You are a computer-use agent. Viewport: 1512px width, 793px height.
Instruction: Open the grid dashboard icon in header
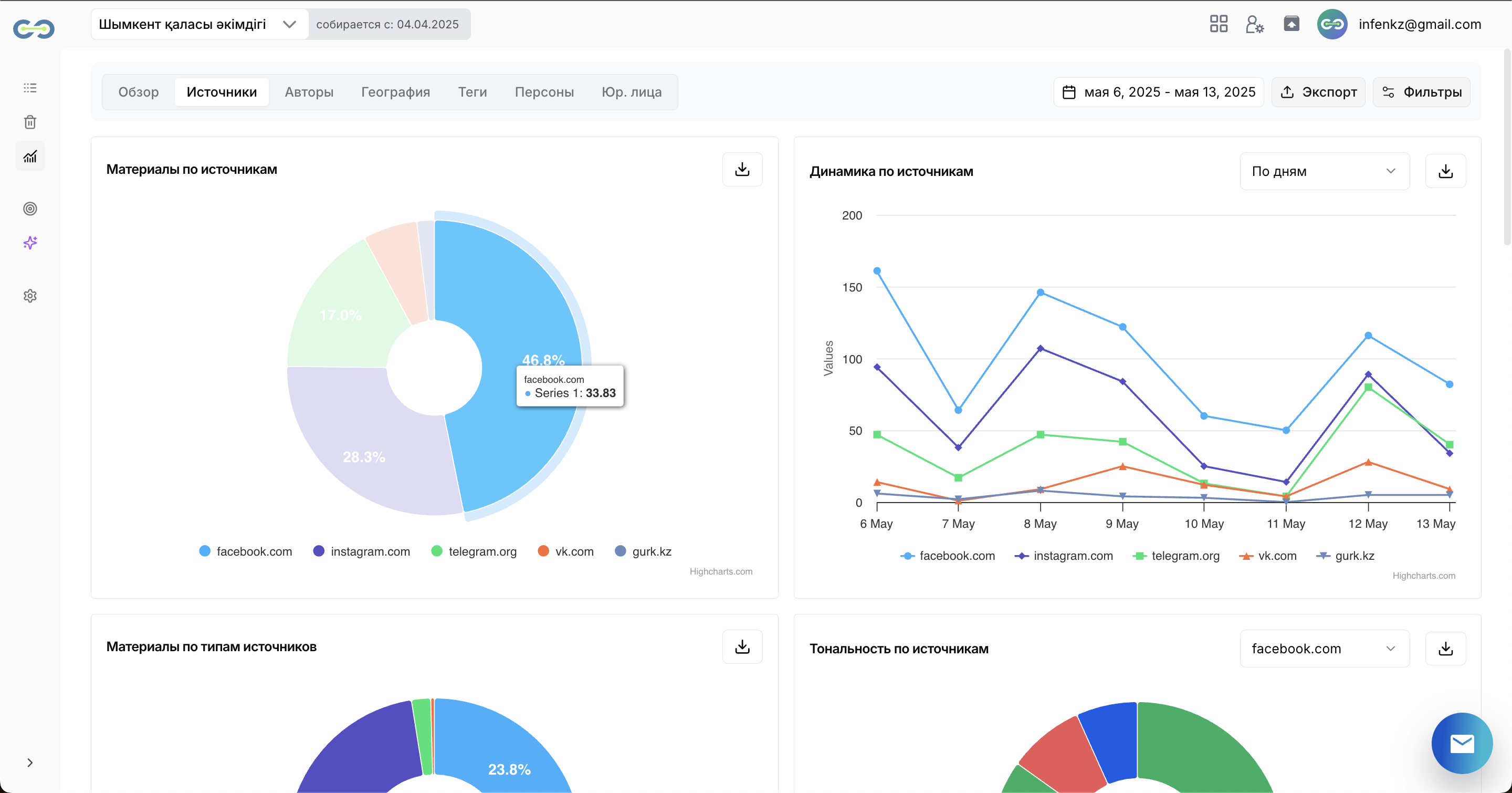click(x=1219, y=24)
